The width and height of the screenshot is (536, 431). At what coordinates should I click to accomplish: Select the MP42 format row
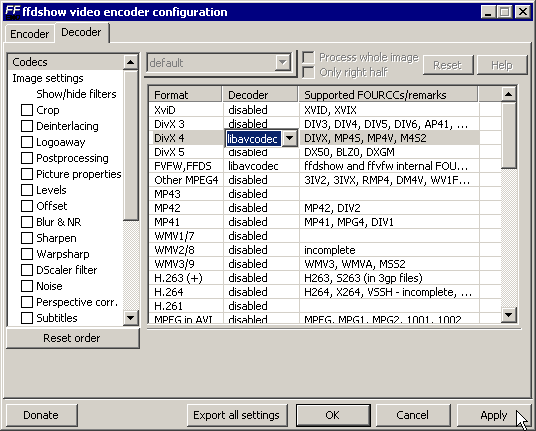tap(325, 208)
